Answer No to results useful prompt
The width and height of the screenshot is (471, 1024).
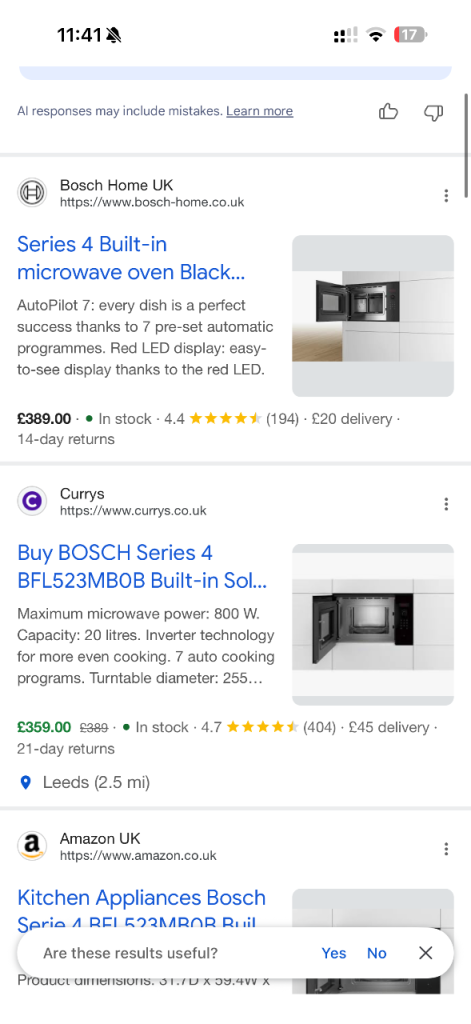(x=376, y=953)
